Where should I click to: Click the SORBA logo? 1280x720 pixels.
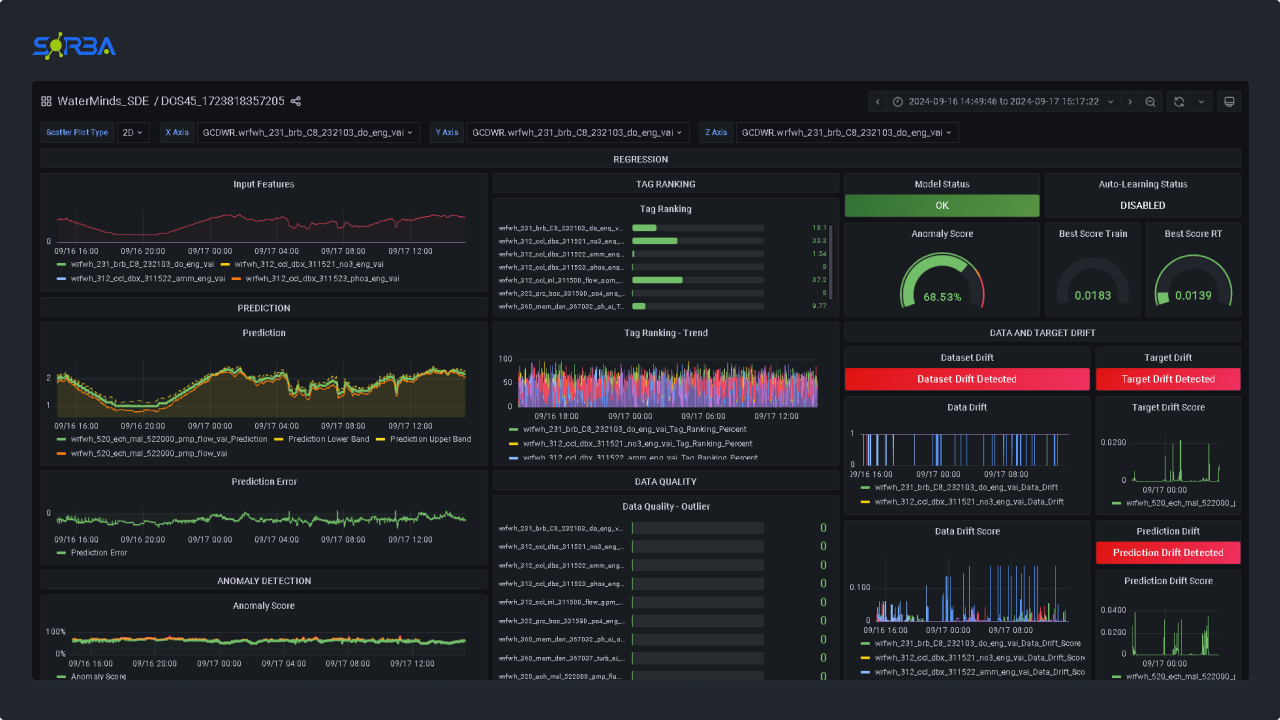pyautogui.click(x=74, y=45)
